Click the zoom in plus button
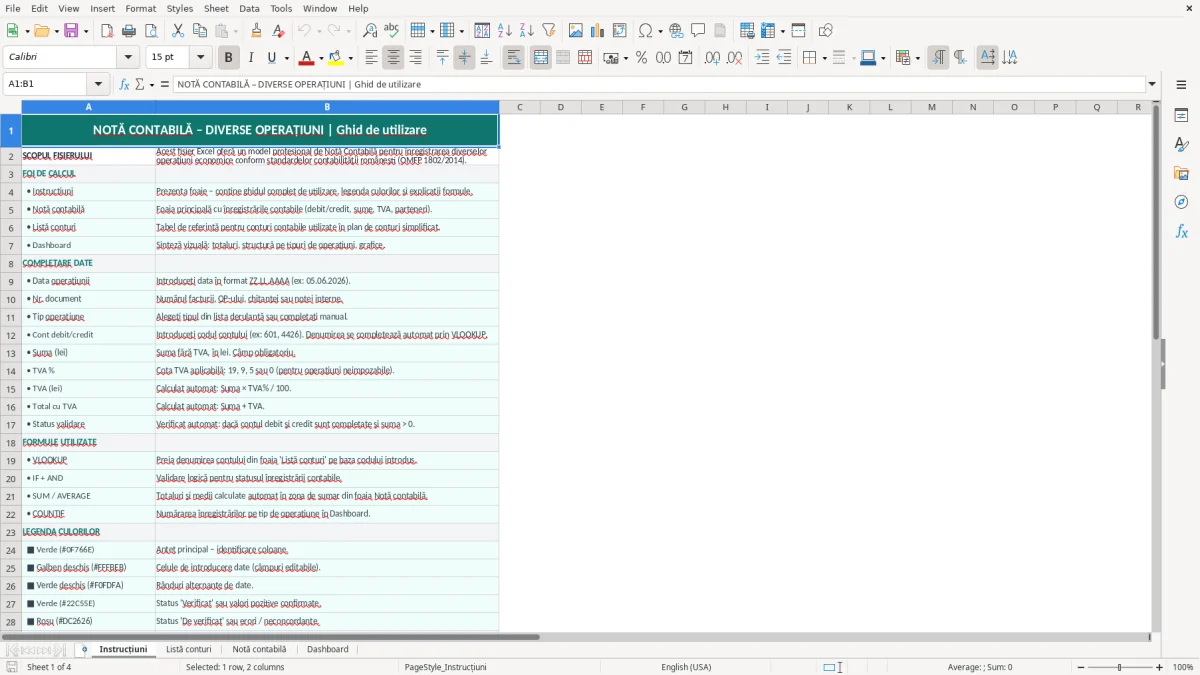 tap(1160, 667)
